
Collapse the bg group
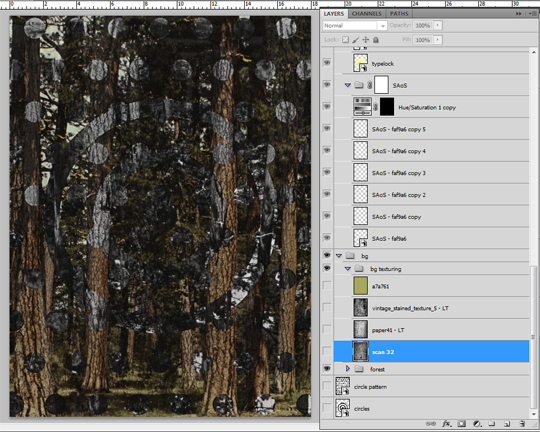coord(339,256)
